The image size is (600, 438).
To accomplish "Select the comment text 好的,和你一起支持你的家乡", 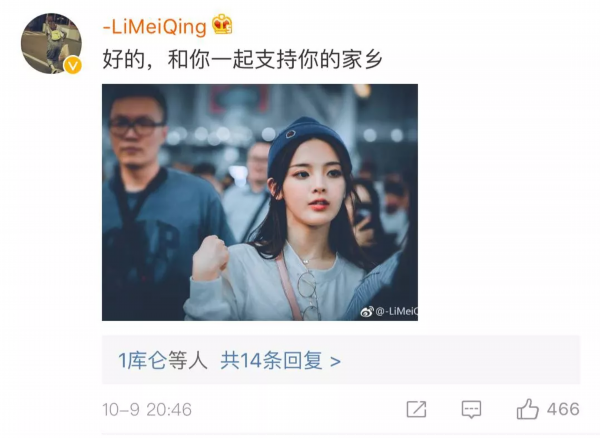I will tap(243, 60).
